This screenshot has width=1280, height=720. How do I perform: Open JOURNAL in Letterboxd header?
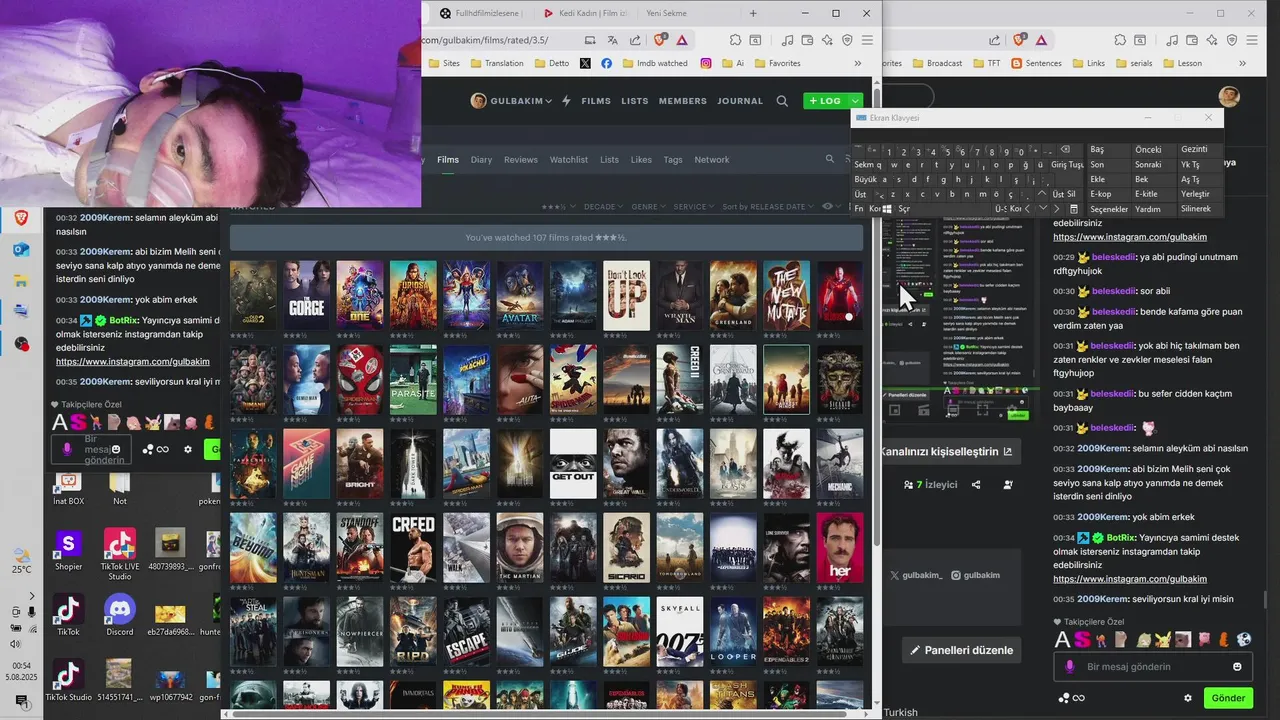coord(740,101)
